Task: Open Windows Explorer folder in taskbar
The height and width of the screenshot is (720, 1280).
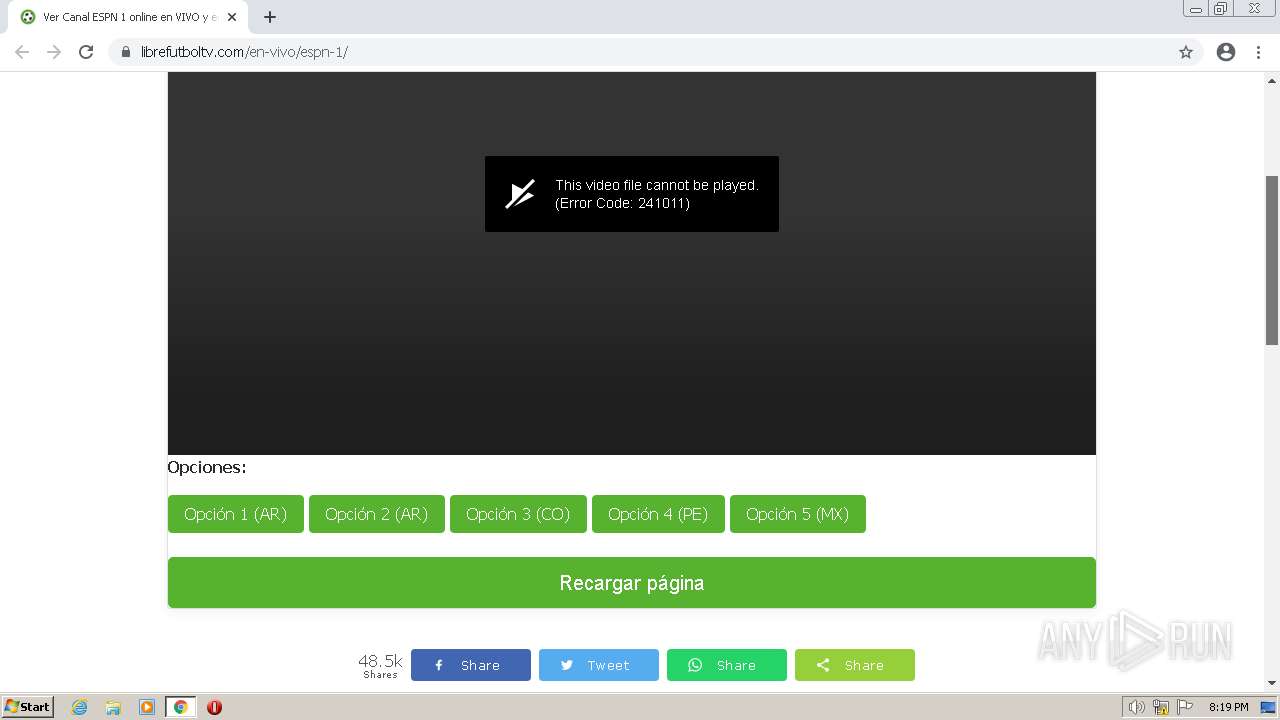Action: coord(113,707)
